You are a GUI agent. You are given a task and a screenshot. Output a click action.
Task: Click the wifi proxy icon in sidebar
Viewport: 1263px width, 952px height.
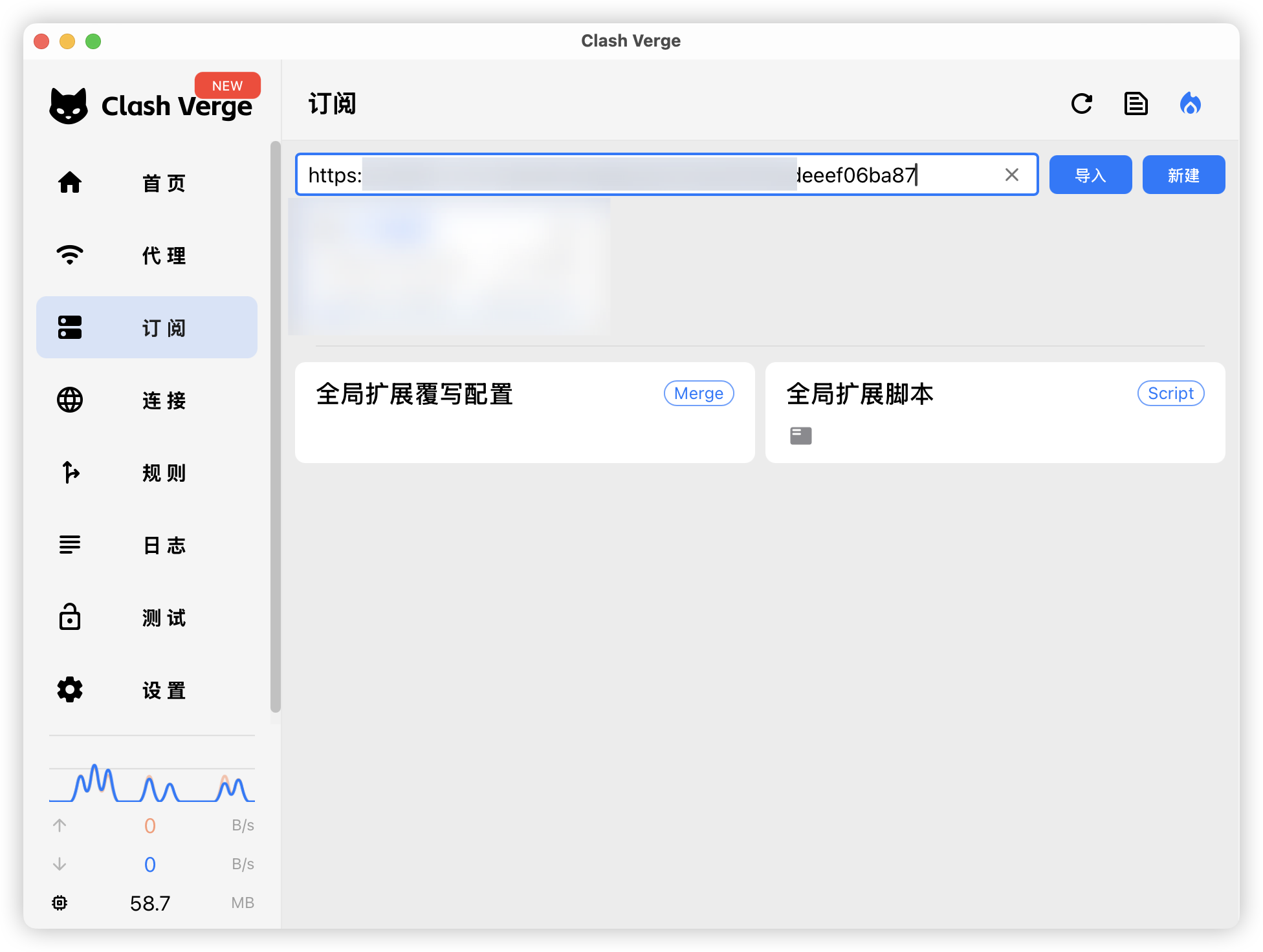coord(70,255)
